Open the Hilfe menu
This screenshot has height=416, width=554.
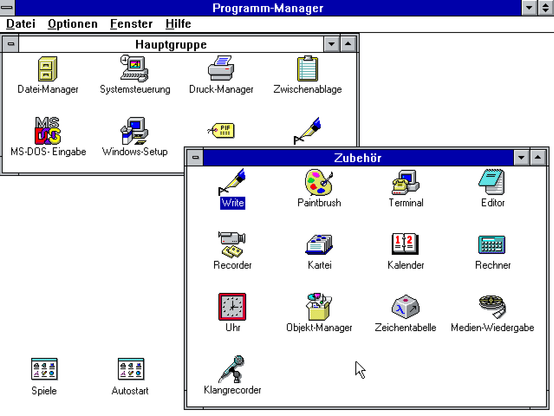click(x=178, y=24)
